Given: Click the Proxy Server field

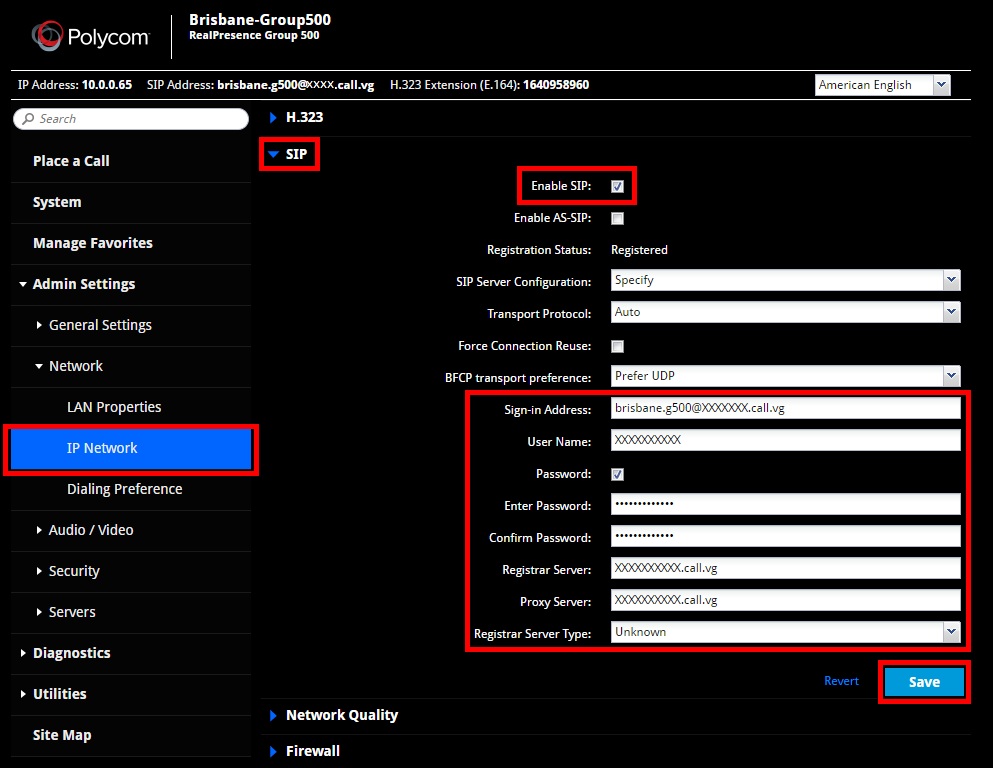Looking at the screenshot, I should [785, 600].
